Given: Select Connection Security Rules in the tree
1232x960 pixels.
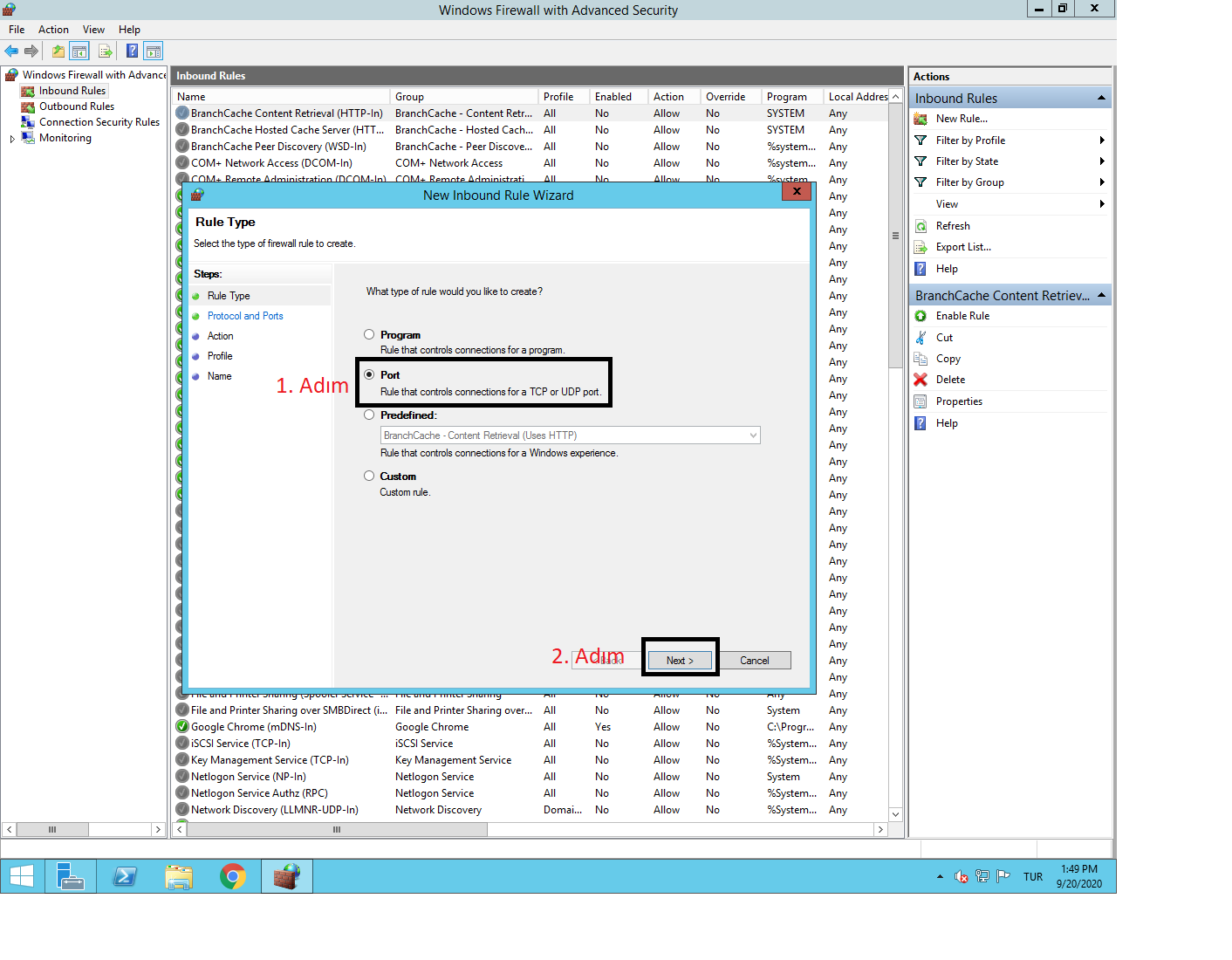Looking at the screenshot, I should (x=99, y=122).
